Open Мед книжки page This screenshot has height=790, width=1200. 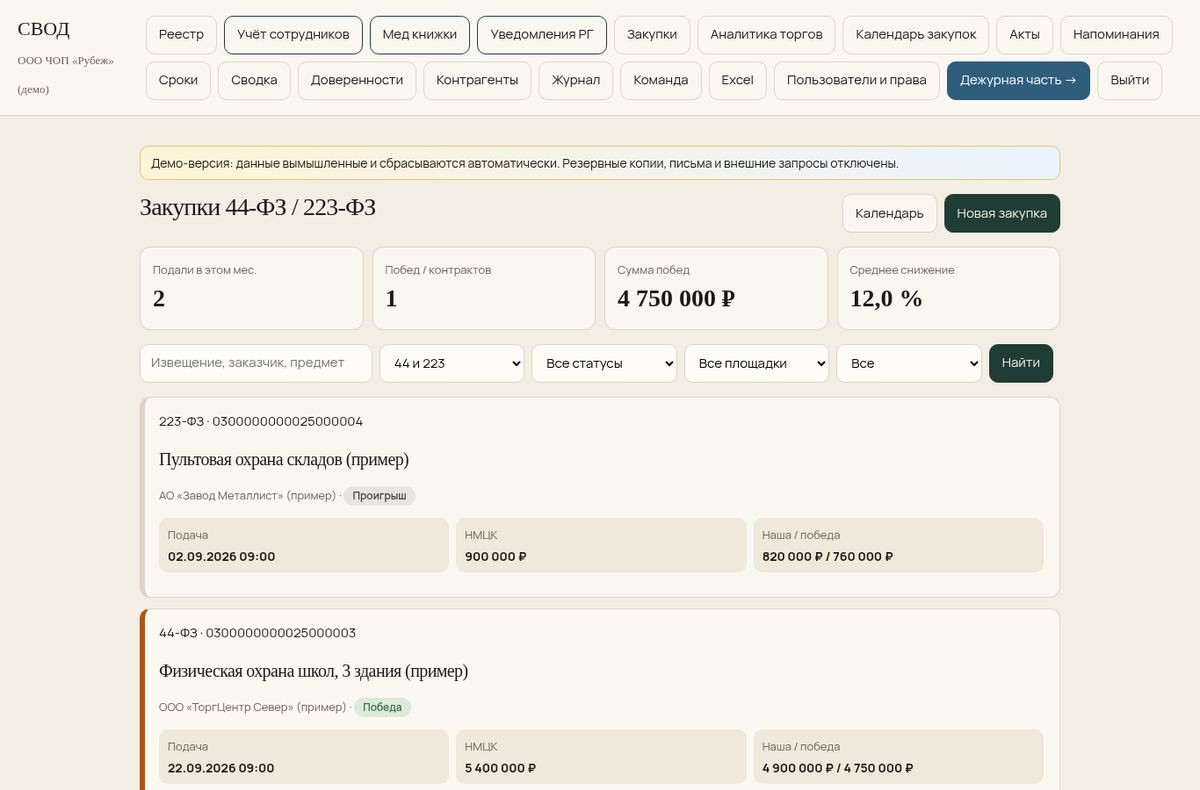(x=420, y=34)
